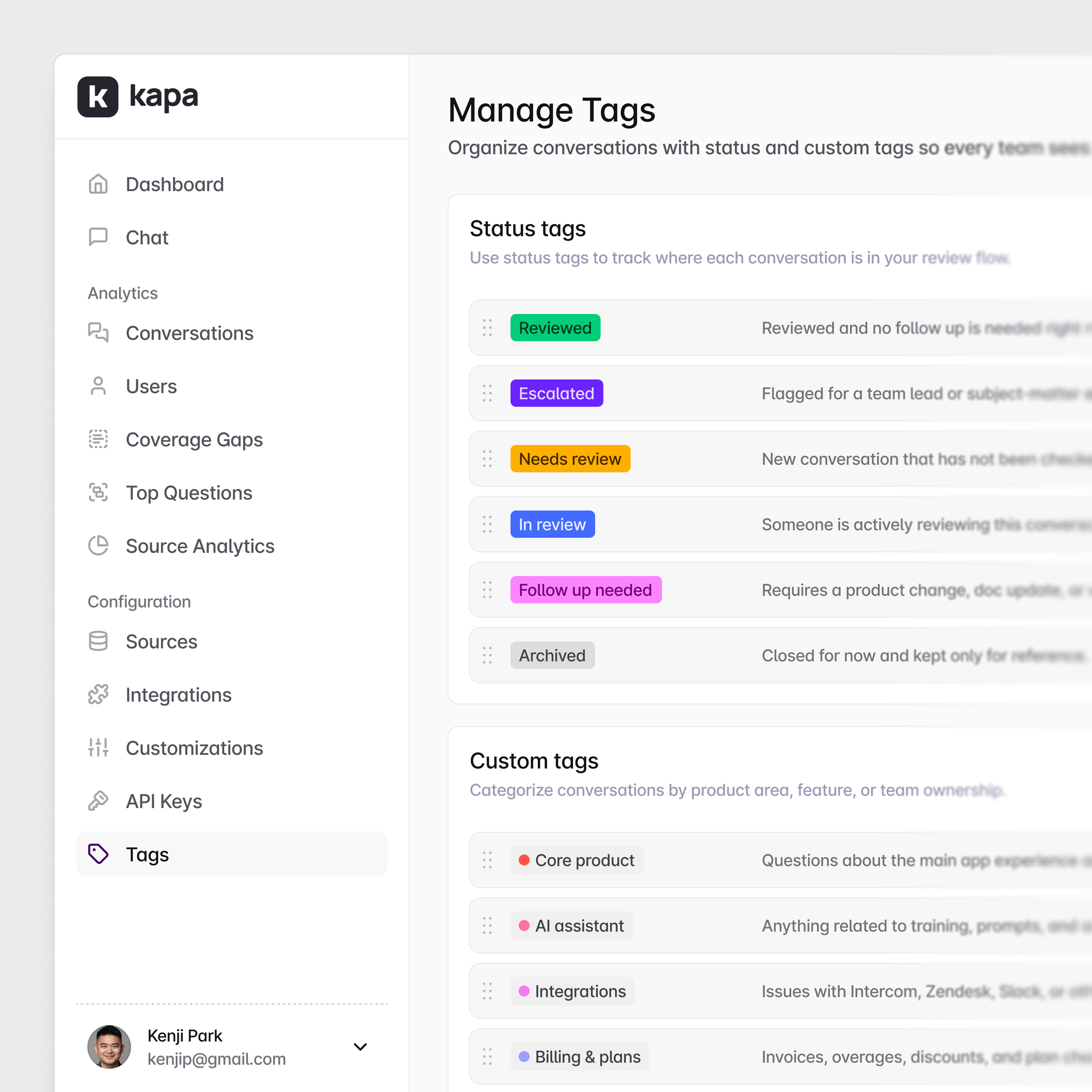Viewport: 1092px width, 1092px height.
Task: Open Source Analytics page
Action: 232,546
